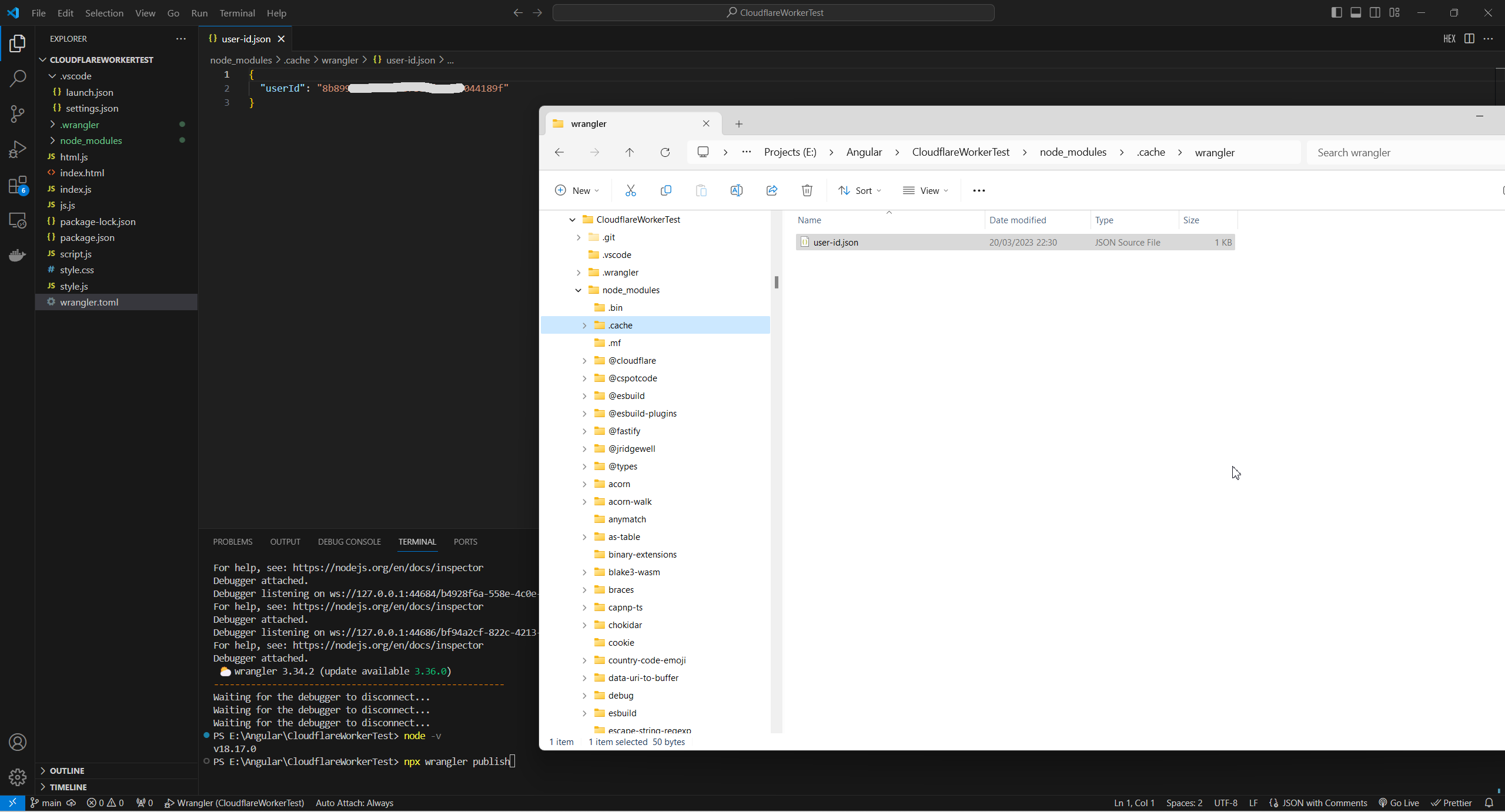Open Run and Debug view icon
Image resolution: width=1505 pixels, height=812 pixels.
[x=18, y=149]
